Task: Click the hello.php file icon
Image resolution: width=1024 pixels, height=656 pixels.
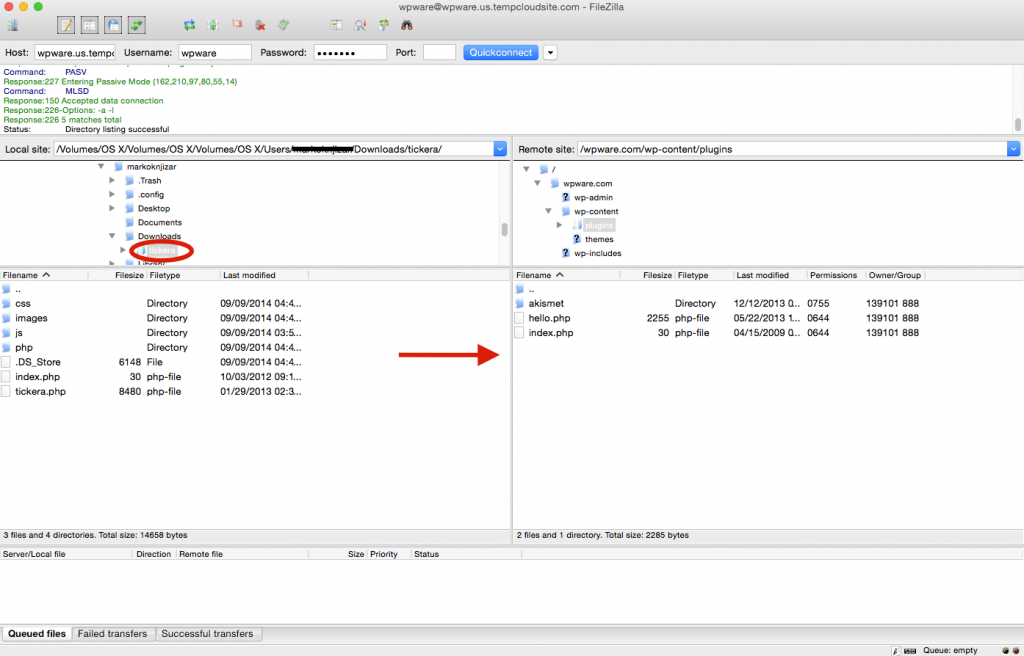Action: click(x=519, y=318)
